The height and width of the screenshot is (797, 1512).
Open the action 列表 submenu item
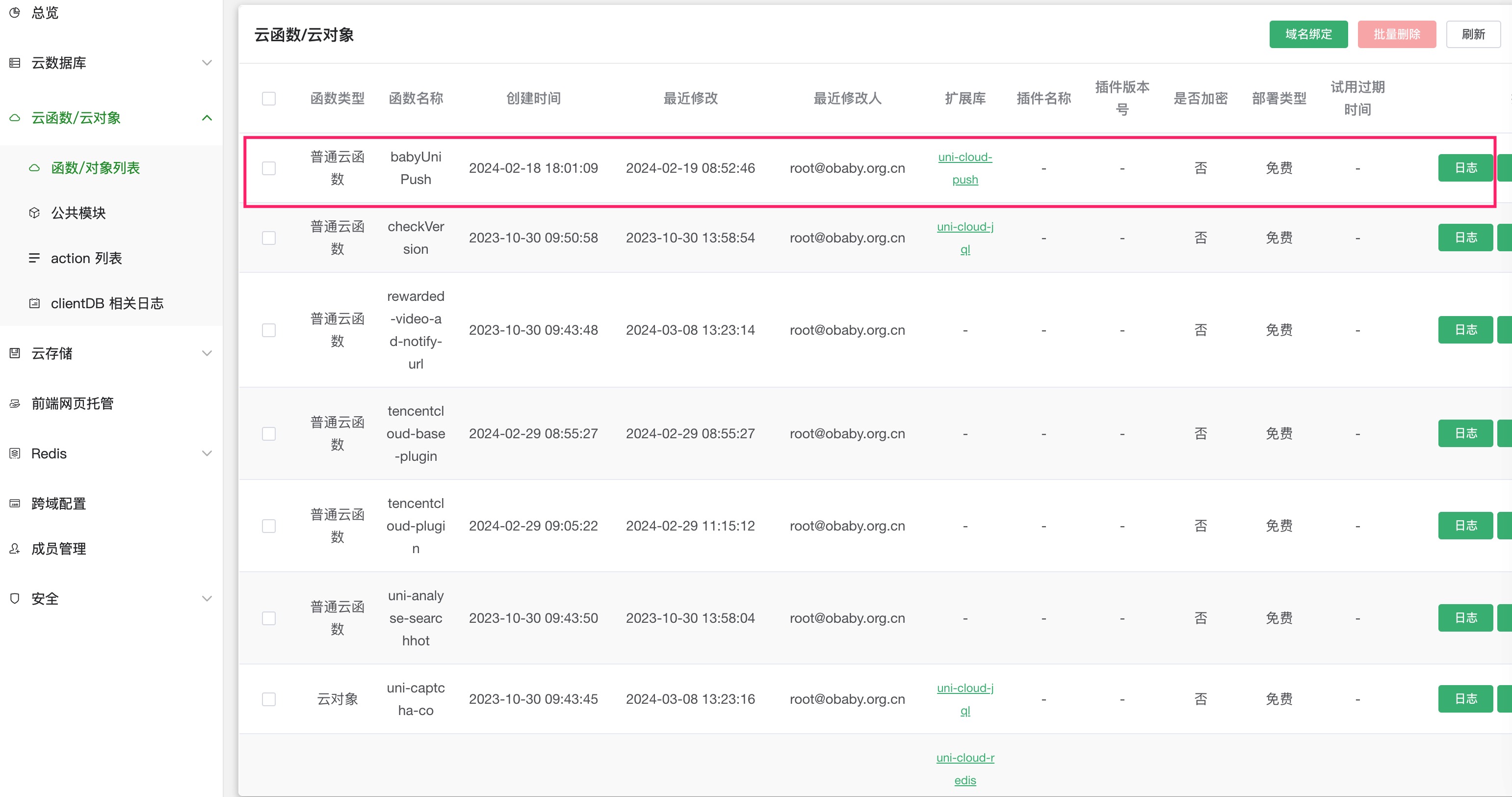tap(86, 258)
